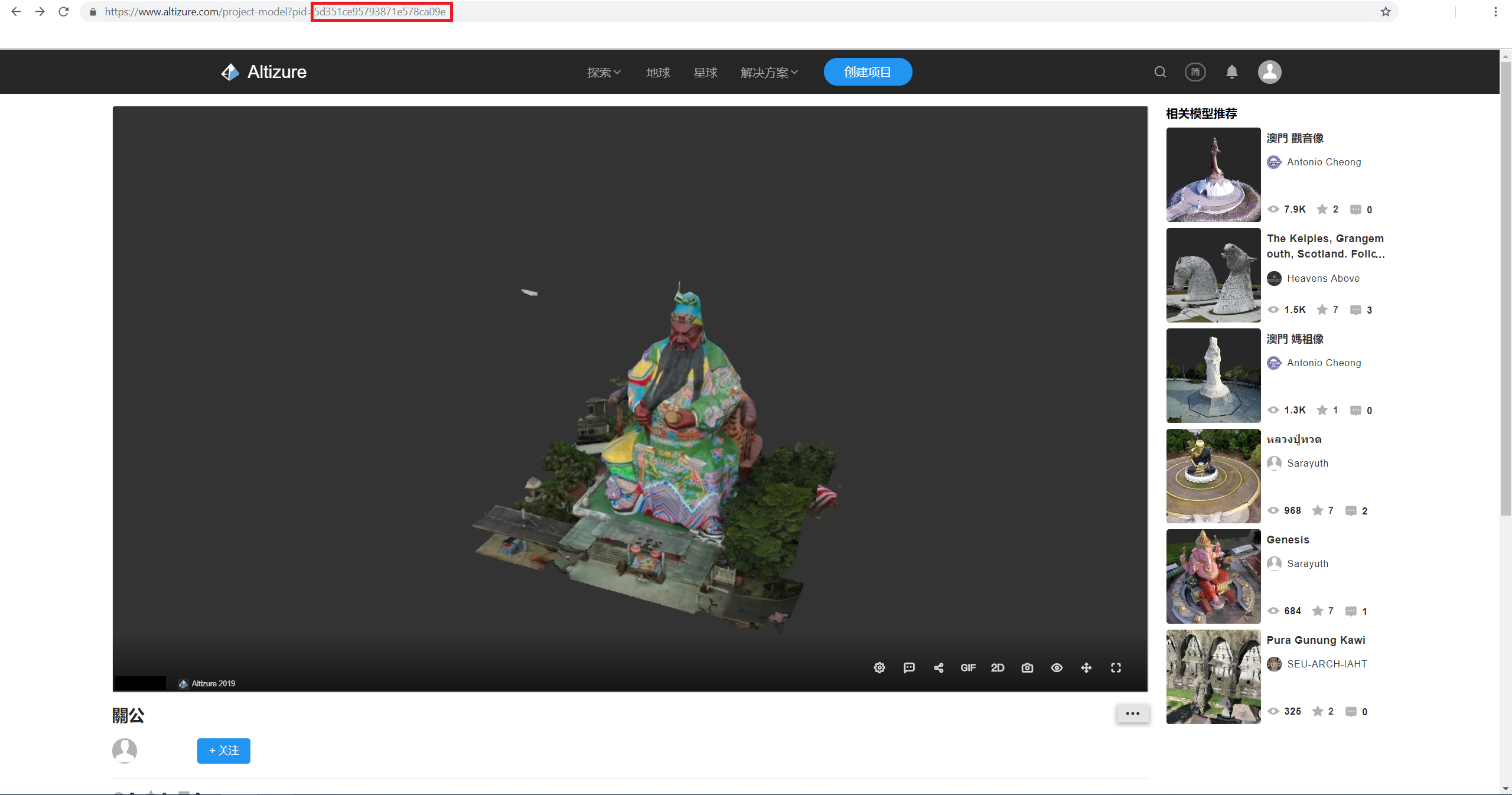This screenshot has width=1512, height=795.
Task: Open Pura Gunung Kawi thumbnail
Action: pos(1213,676)
